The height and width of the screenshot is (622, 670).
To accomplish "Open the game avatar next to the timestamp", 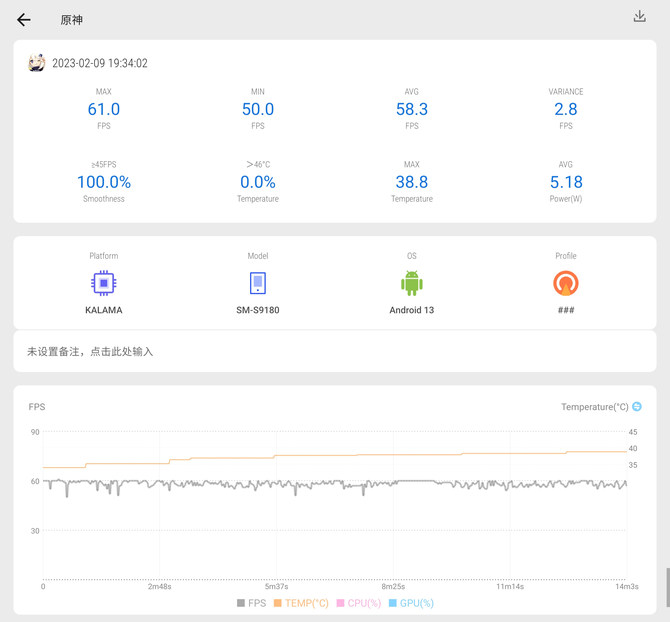I will click(37, 63).
